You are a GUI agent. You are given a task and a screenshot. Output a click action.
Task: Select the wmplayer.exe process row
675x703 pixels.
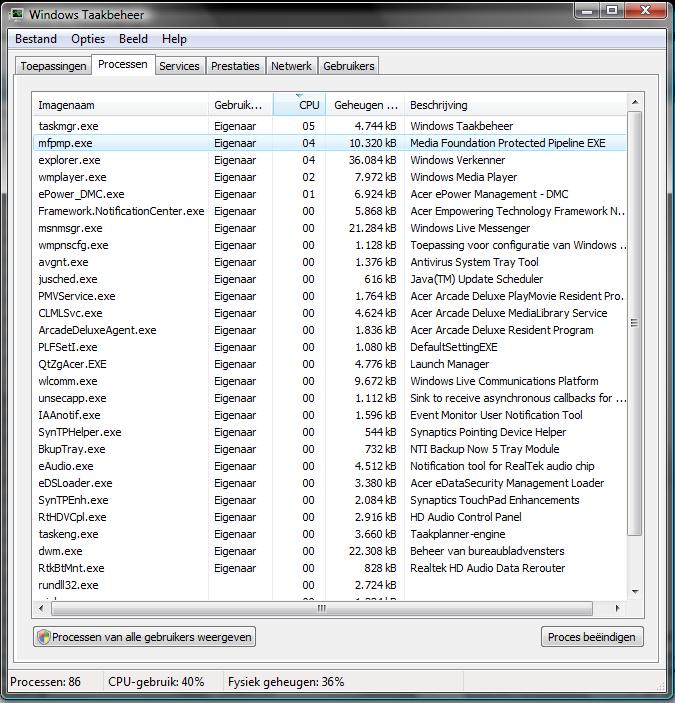(x=329, y=177)
